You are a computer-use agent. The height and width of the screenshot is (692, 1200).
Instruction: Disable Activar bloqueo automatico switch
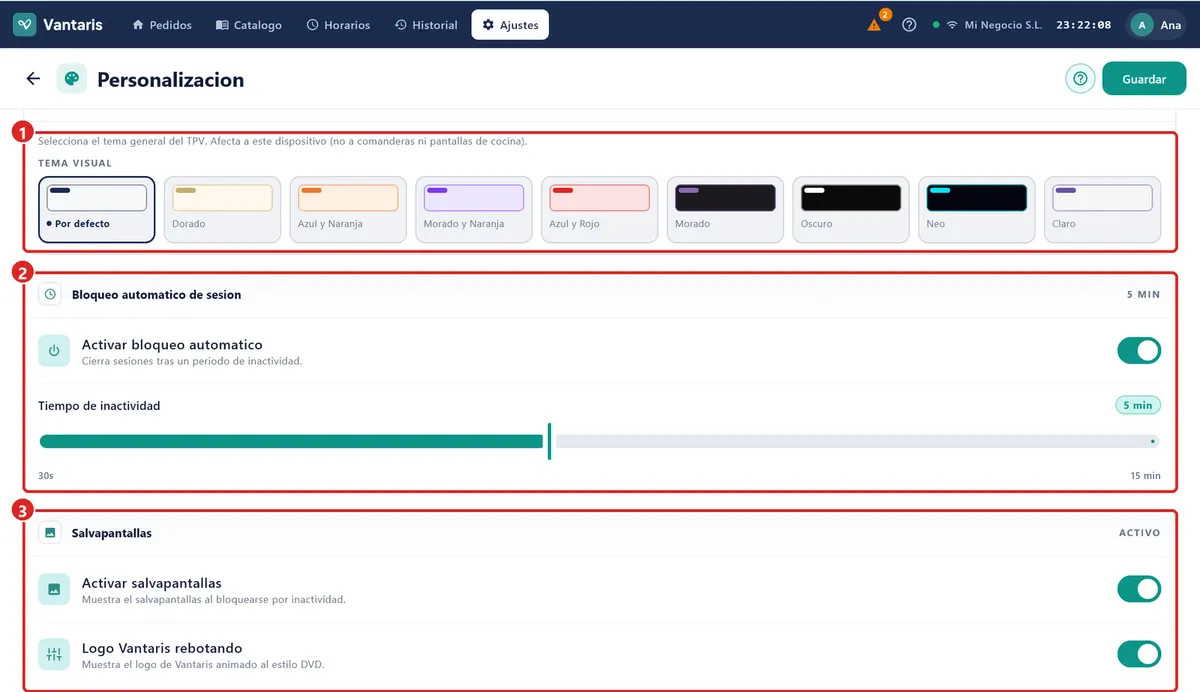point(1139,351)
